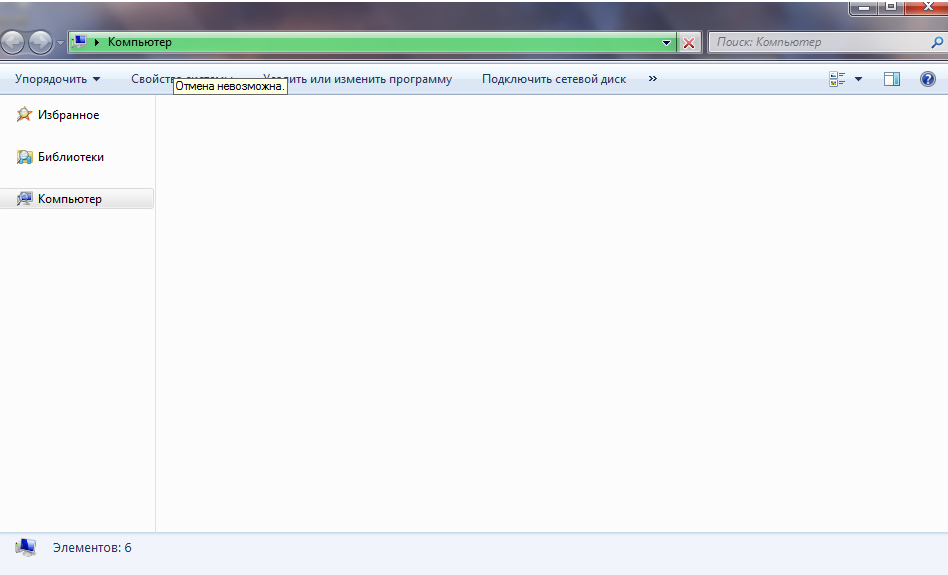
Task: Open the view options dropdown arrow
Action: coord(858,79)
